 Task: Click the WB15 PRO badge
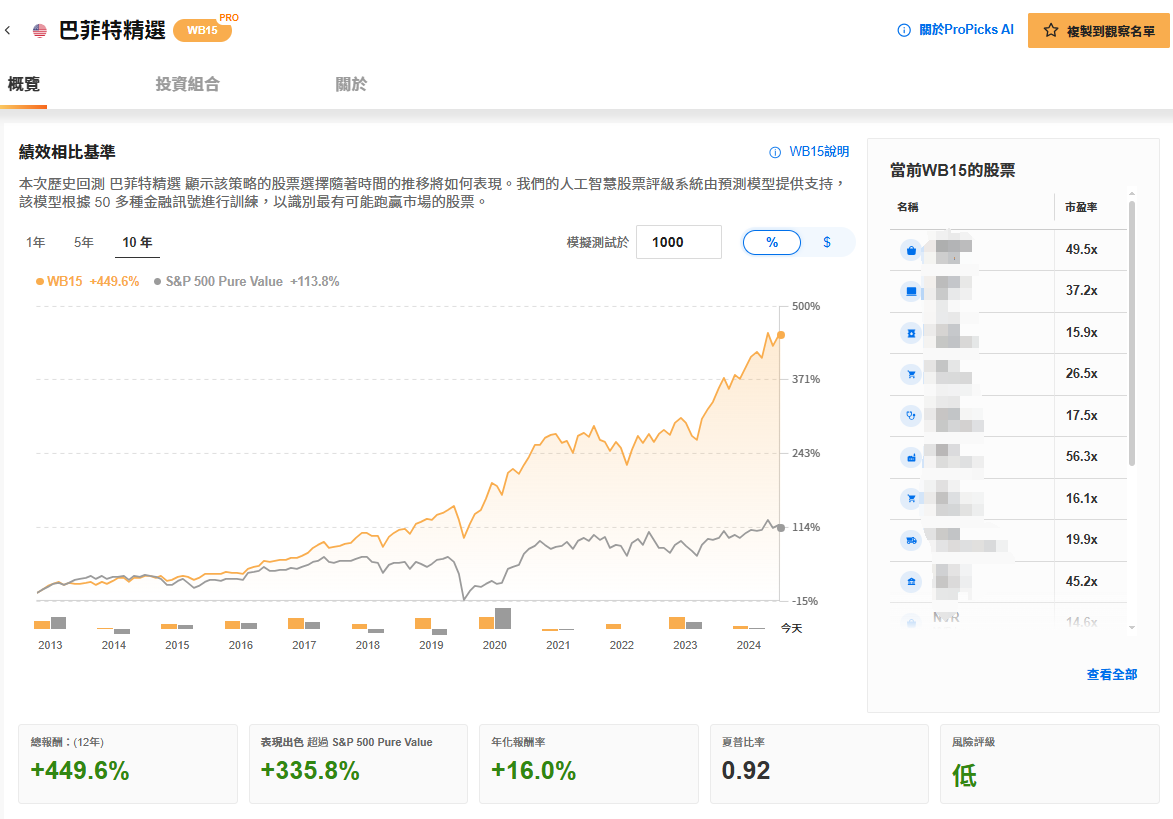[x=203, y=30]
